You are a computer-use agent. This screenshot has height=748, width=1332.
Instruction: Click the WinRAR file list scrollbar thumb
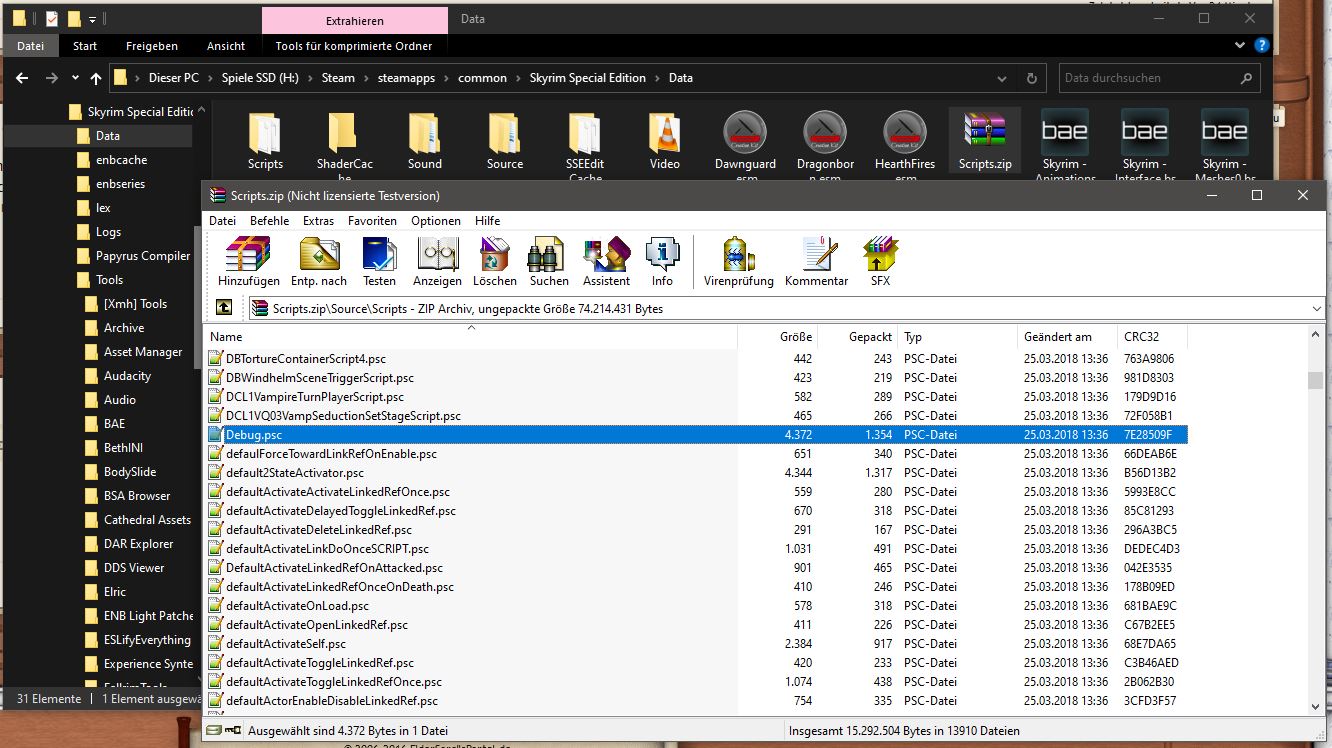pos(1316,380)
